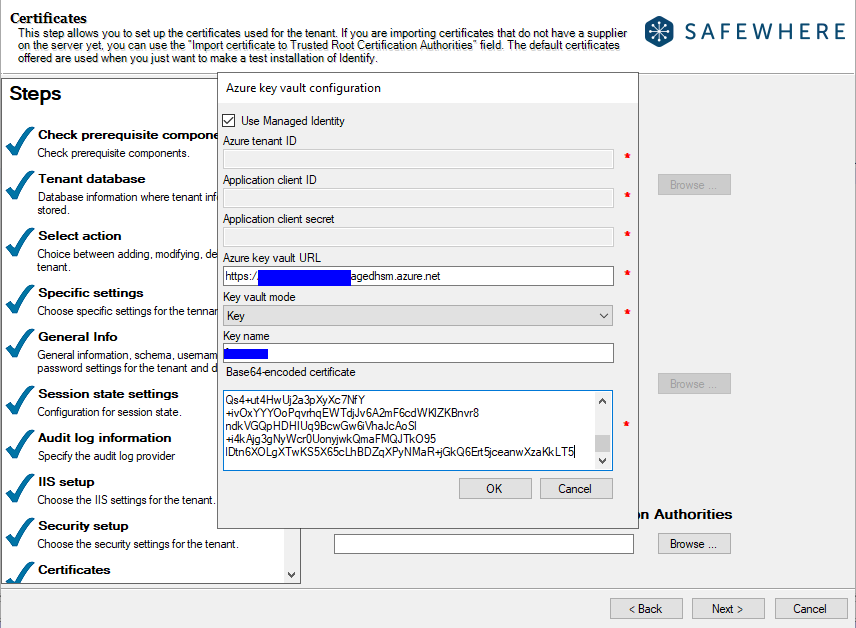The image size is (856, 628).
Task: Cancel the Azure key vault configuration dialog
Action: click(575, 489)
